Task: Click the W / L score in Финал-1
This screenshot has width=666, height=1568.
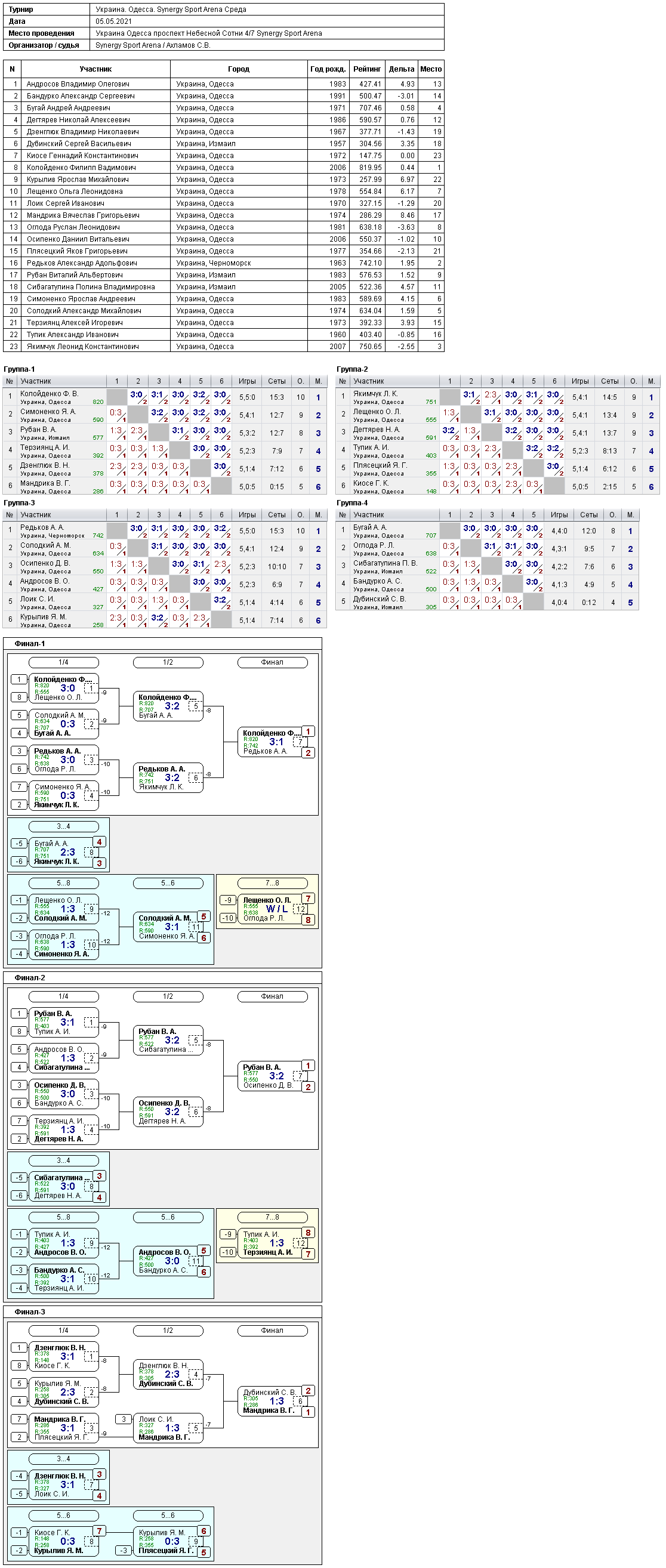Action: [x=276, y=909]
